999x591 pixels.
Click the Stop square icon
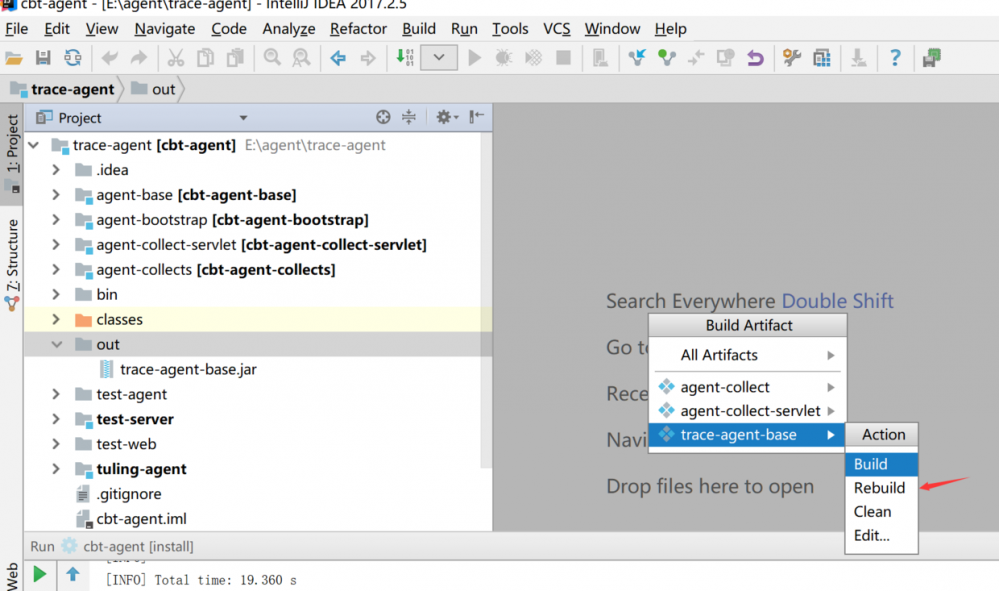563,58
